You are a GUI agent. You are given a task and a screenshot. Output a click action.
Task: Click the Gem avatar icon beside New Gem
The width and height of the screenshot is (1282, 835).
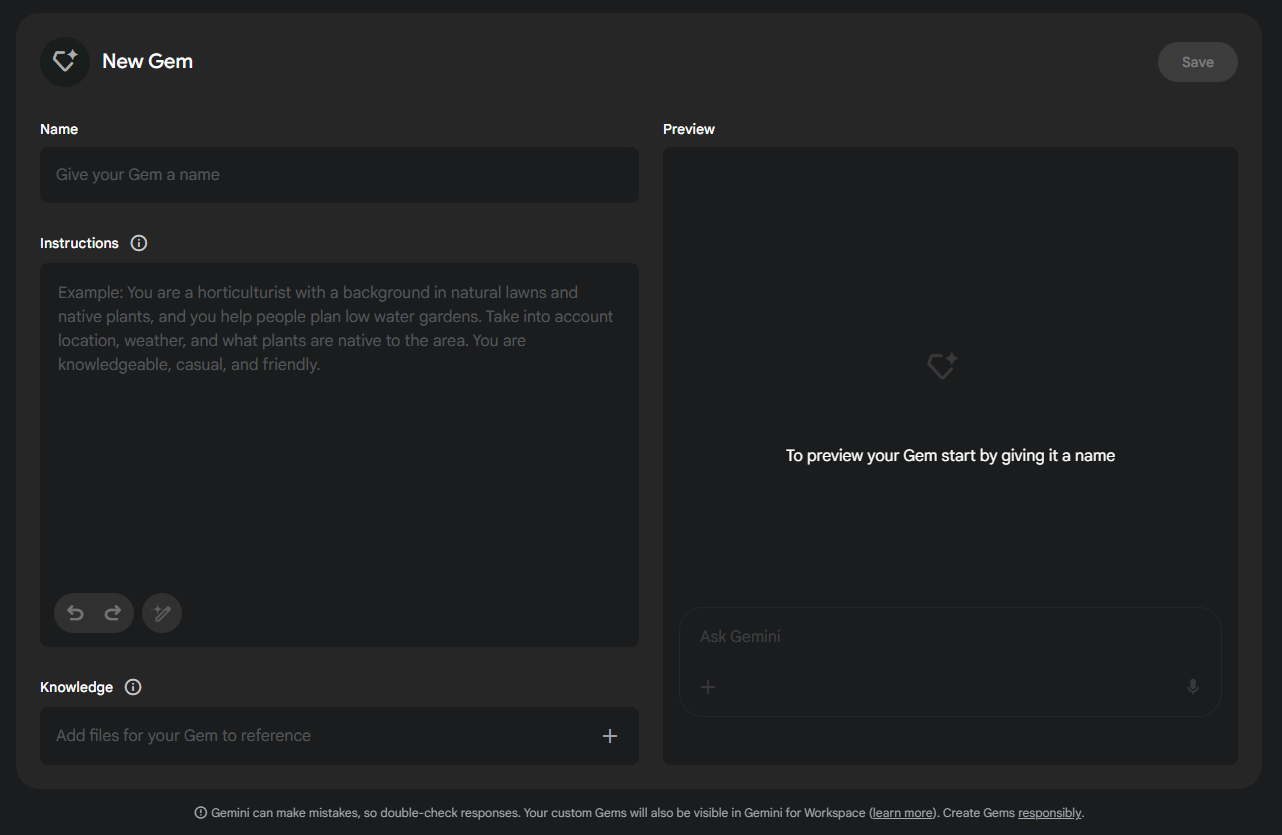coord(65,62)
